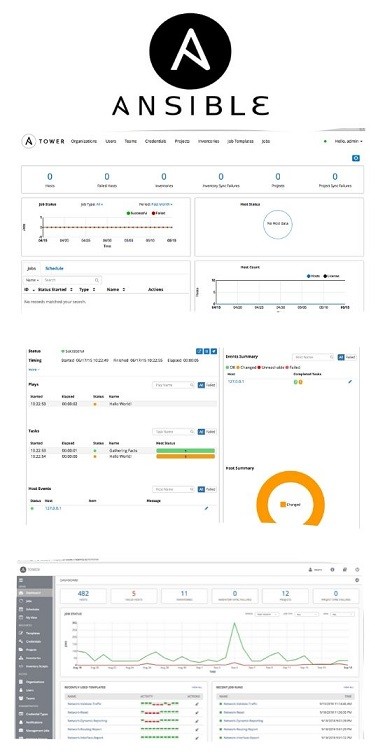Image resolution: width=375 pixels, height=754 pixels.
Task: Select the Failed filter in Host Events section
Action: [211, 489]
